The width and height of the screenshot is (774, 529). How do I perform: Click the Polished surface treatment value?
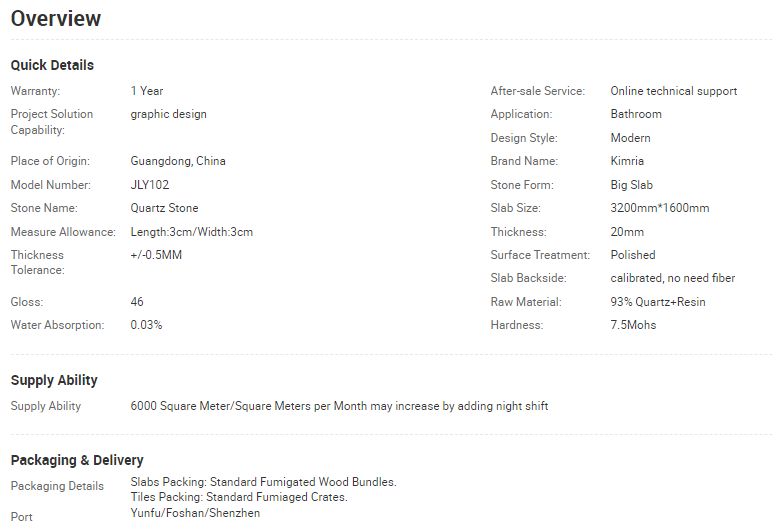(x=633, y=255)
